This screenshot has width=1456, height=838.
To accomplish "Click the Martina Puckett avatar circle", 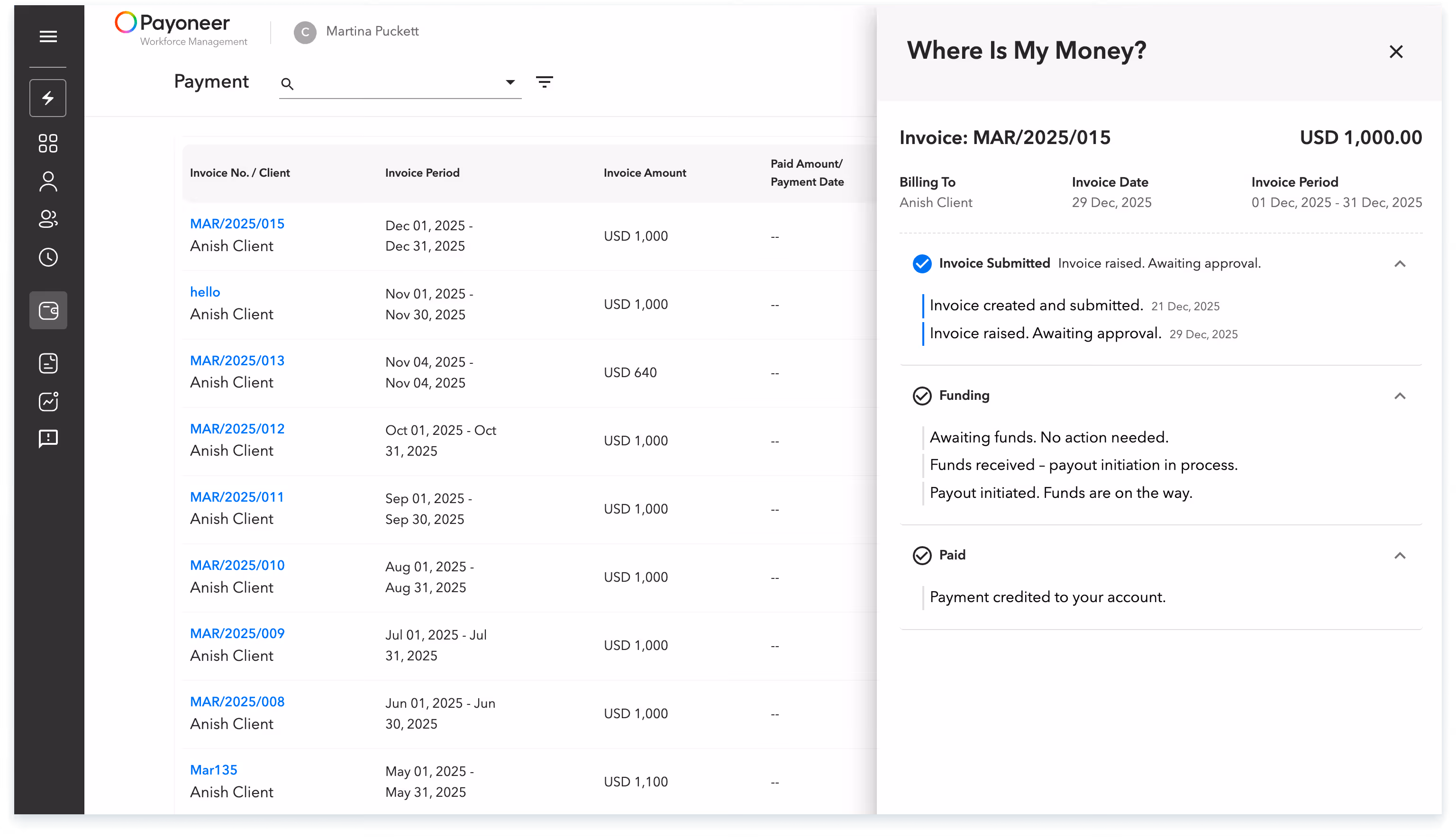I will coord(305,32).
